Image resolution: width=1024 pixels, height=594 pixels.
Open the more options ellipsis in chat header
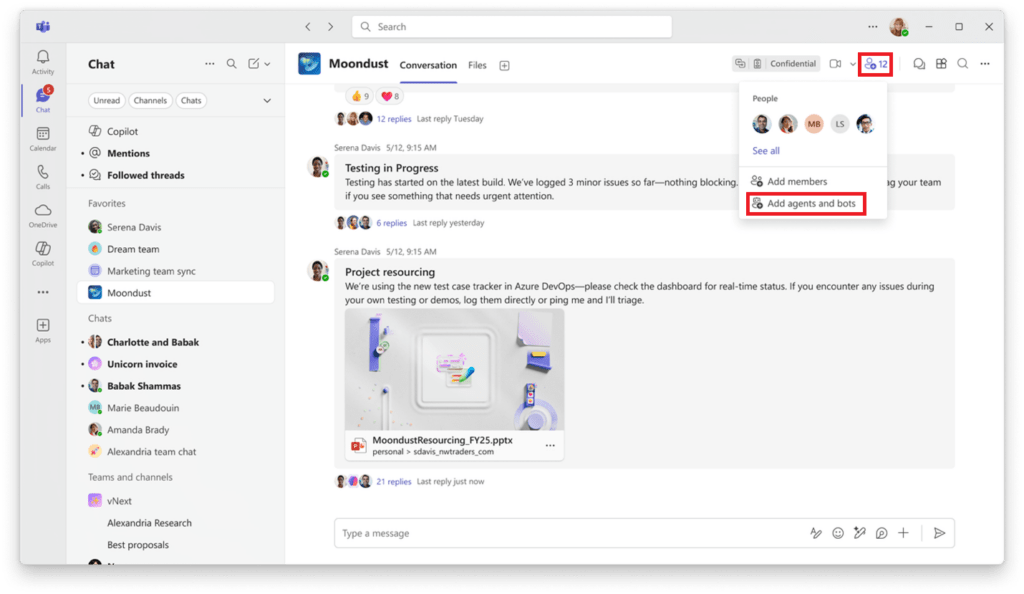[984, 63]
